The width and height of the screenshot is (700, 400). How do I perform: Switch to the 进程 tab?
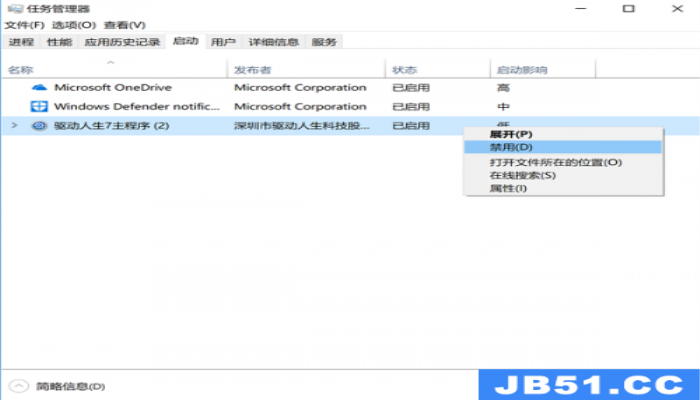coord(21,42)
